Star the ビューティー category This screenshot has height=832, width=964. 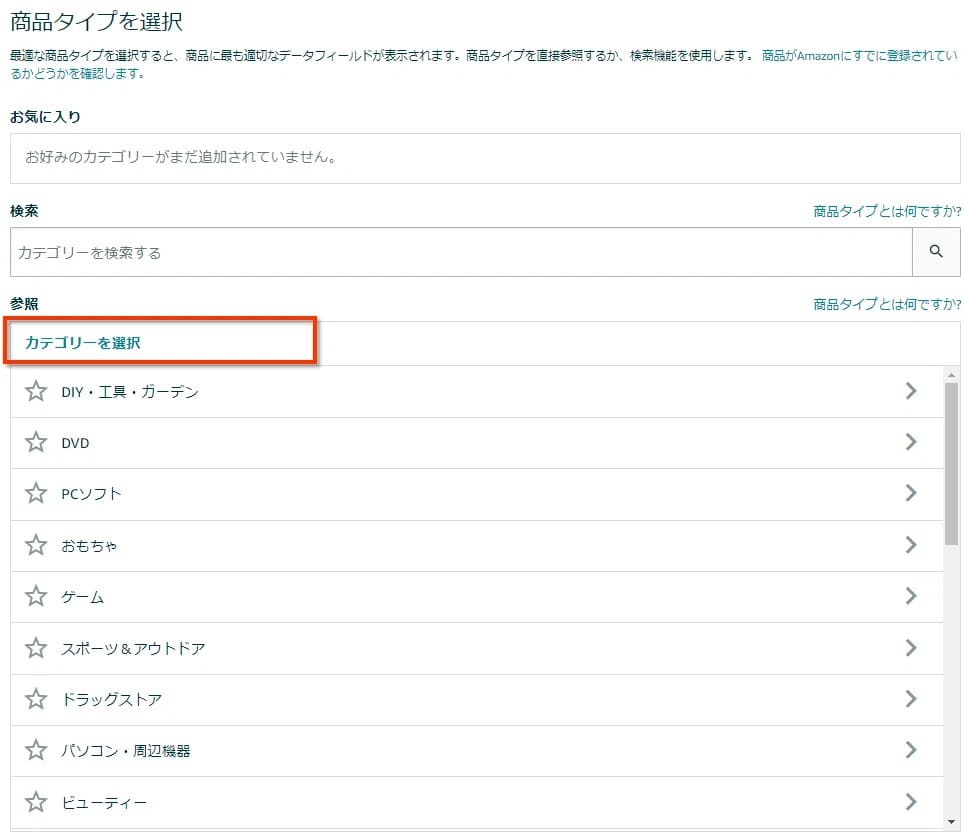tap(36, 801)
